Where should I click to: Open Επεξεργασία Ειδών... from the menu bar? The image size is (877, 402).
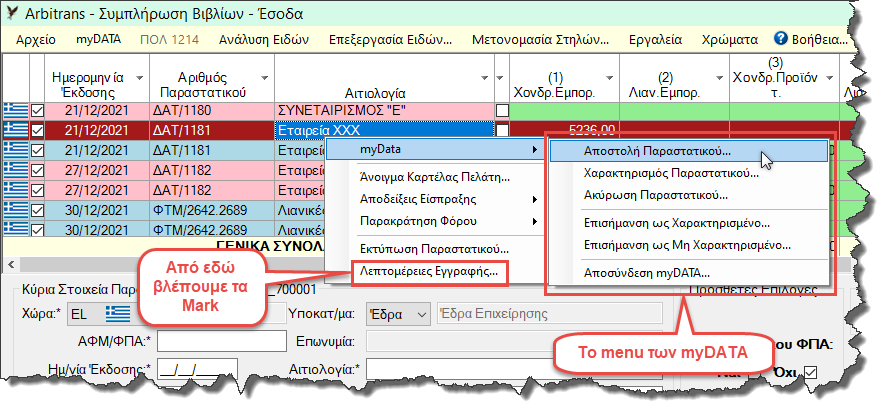(x=390, y=40)
